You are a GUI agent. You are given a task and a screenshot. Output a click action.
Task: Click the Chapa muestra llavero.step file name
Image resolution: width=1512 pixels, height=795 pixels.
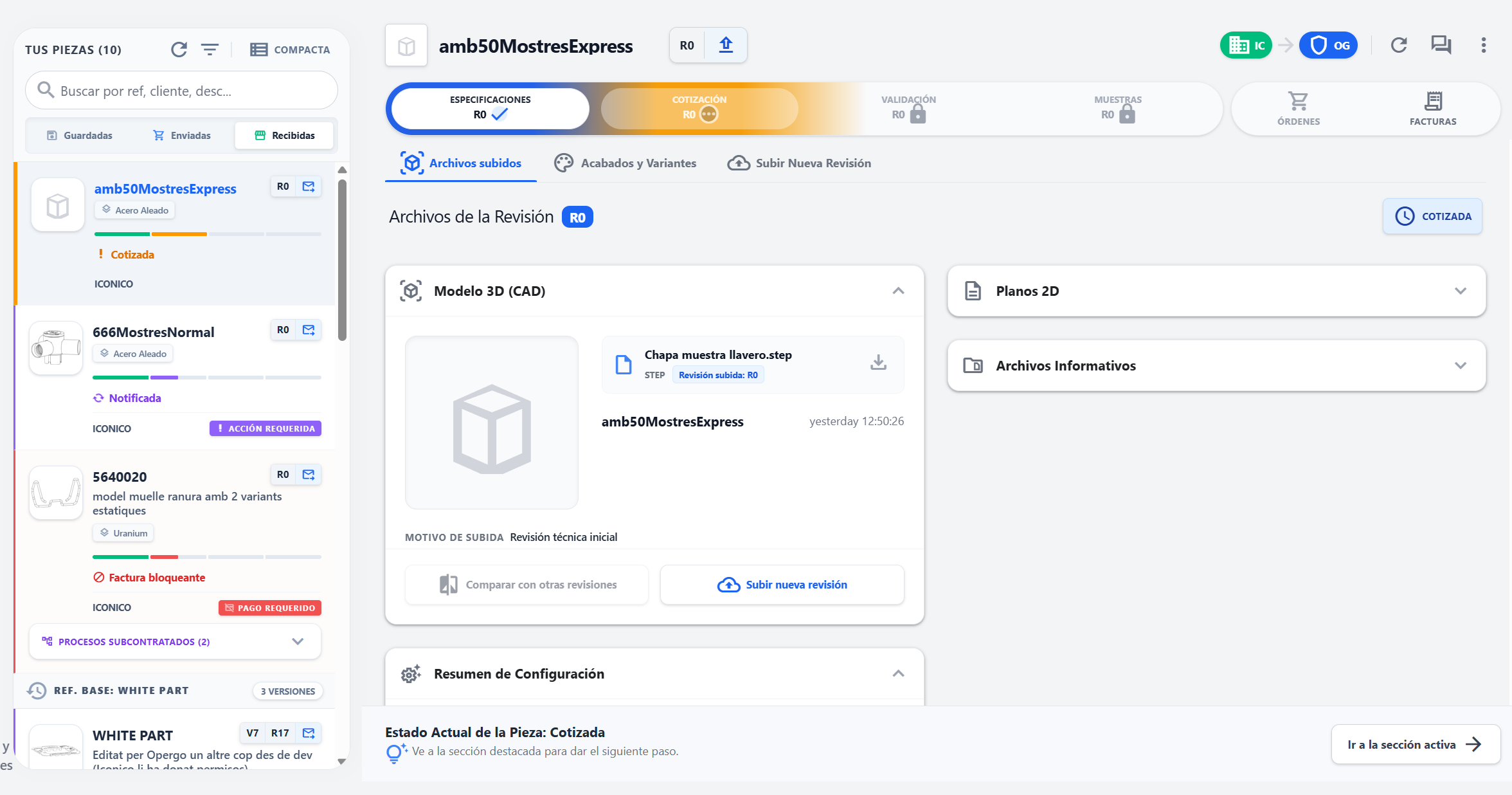[718, 355]
